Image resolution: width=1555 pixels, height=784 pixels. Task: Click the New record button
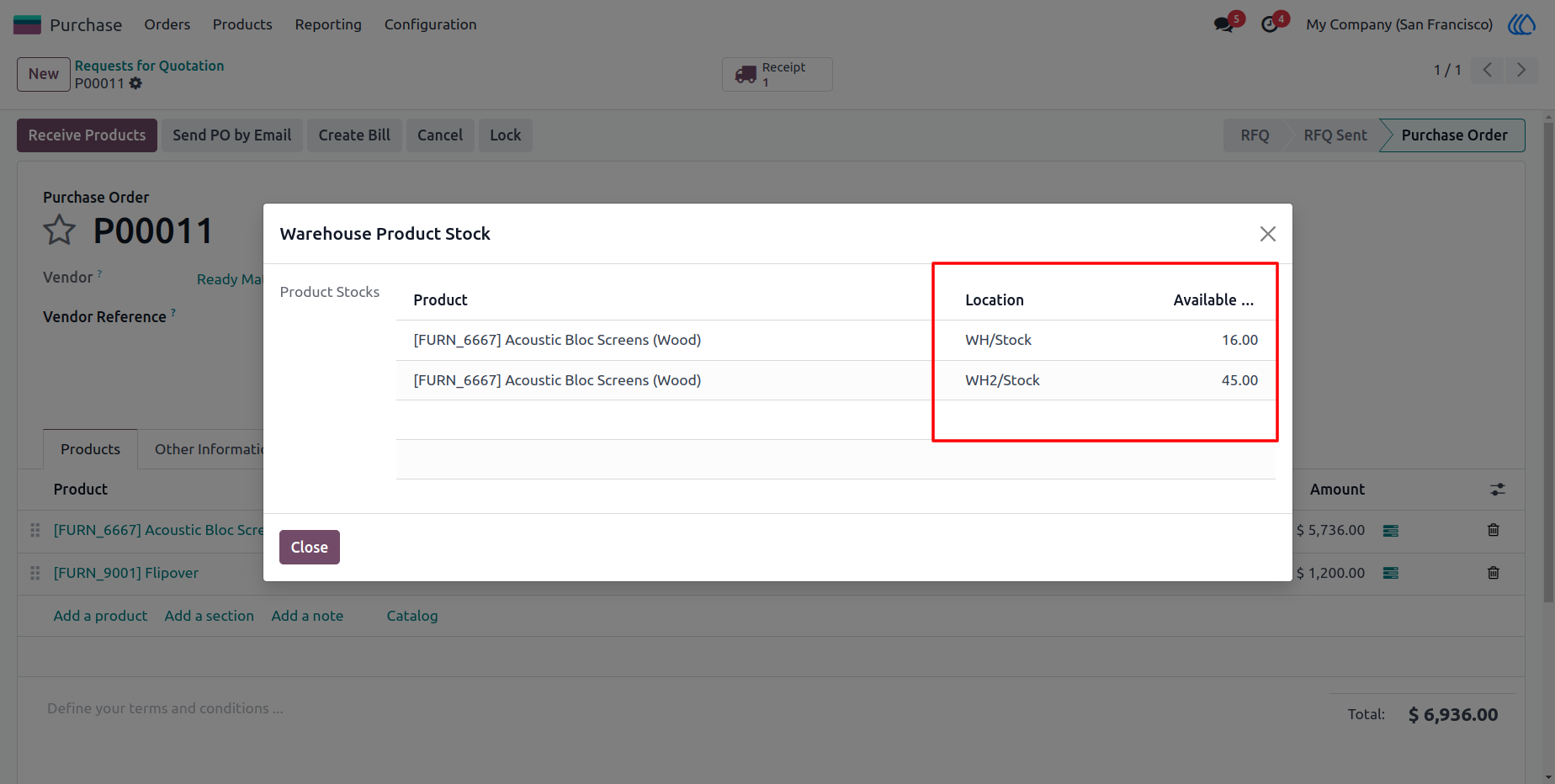(x=44, y=74)
